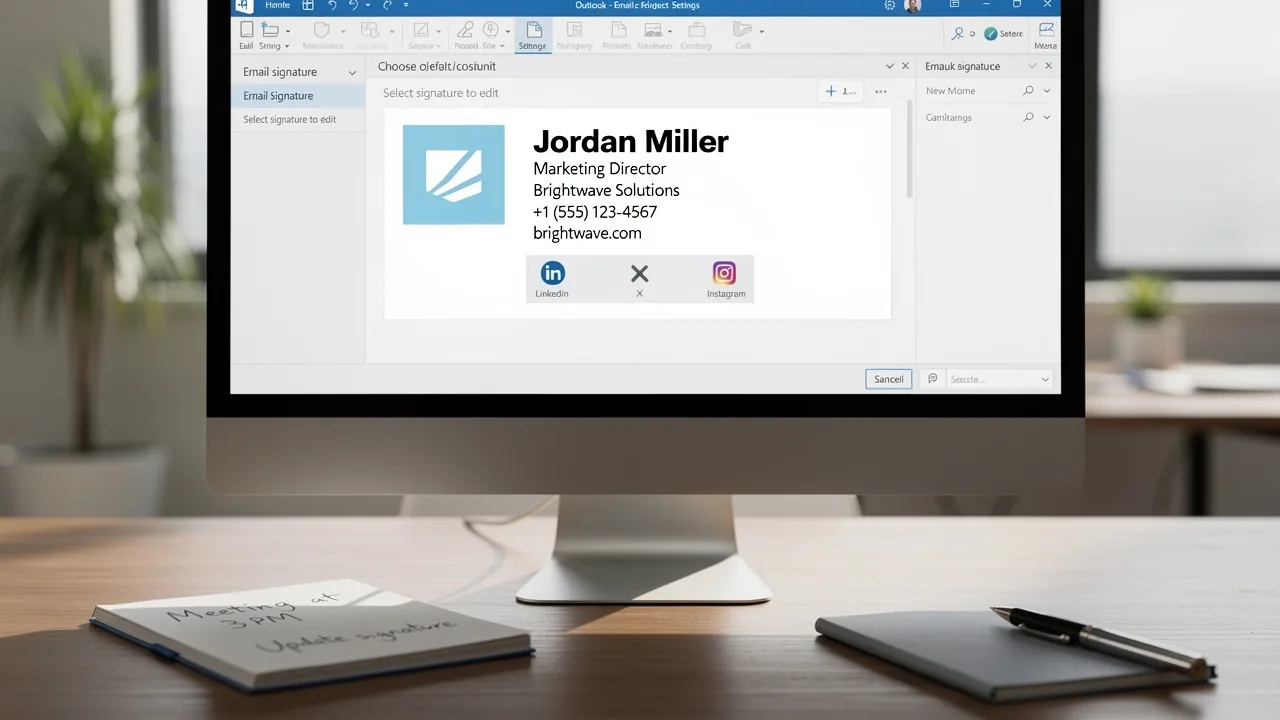Click the brightwave.com link
The height and width of the screenshot is (720, 1280).
587,233
